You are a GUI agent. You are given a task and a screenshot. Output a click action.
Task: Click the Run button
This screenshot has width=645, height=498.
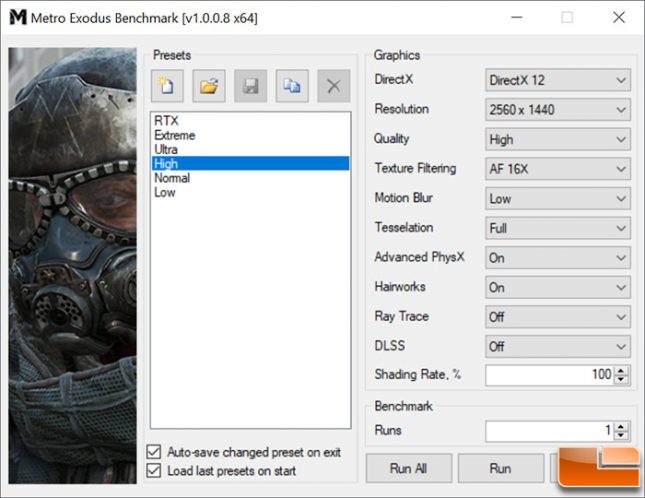[501, 468]
